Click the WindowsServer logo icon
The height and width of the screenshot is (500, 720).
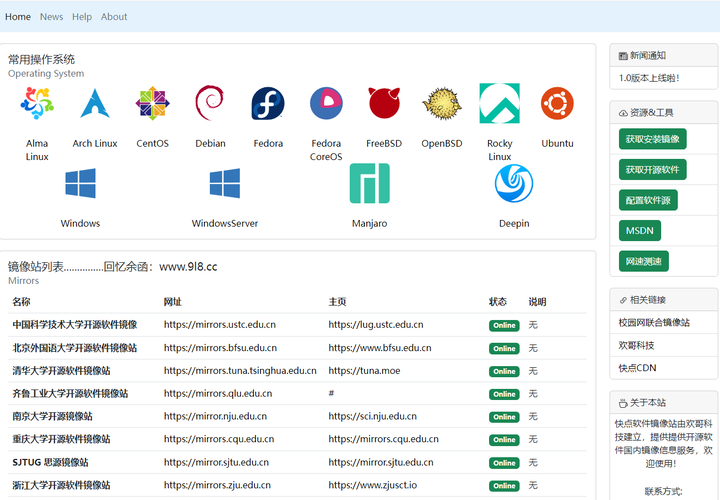225,183
